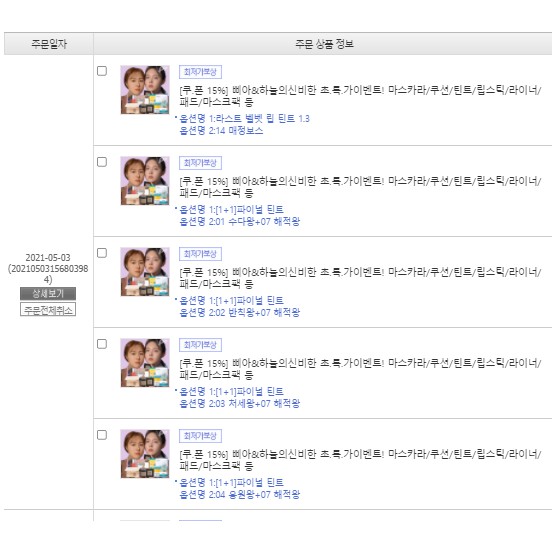
Task: Click the 주문 상품 정보 column header
Action: [x=324, y=44]
